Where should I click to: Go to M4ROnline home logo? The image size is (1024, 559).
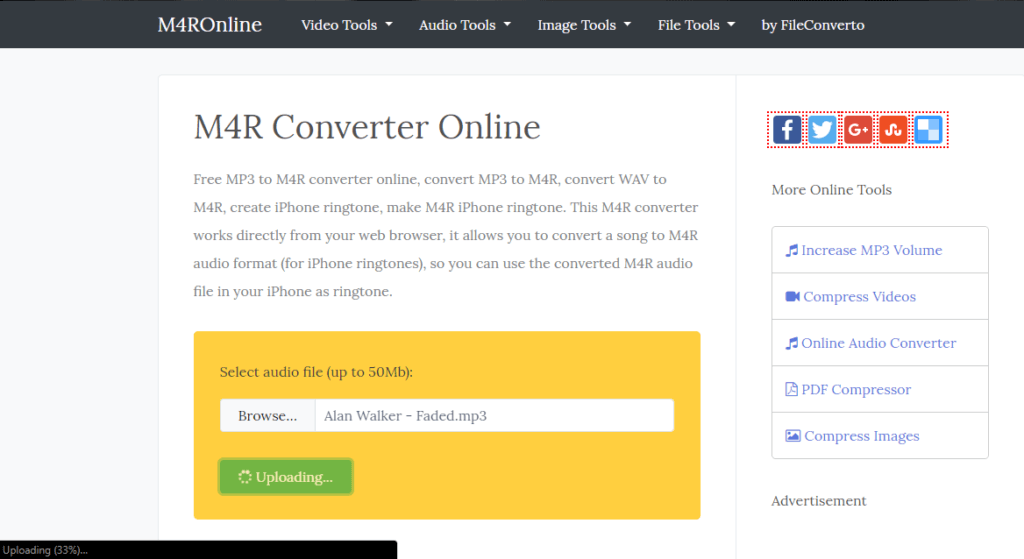[x=210, y=25]
